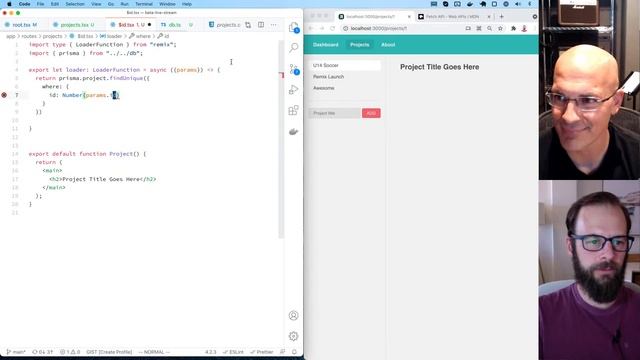Screen dimensions: 640x360
Task: Open the errors and warnings count
Action: pyautogui.click(x=70, y=352)
